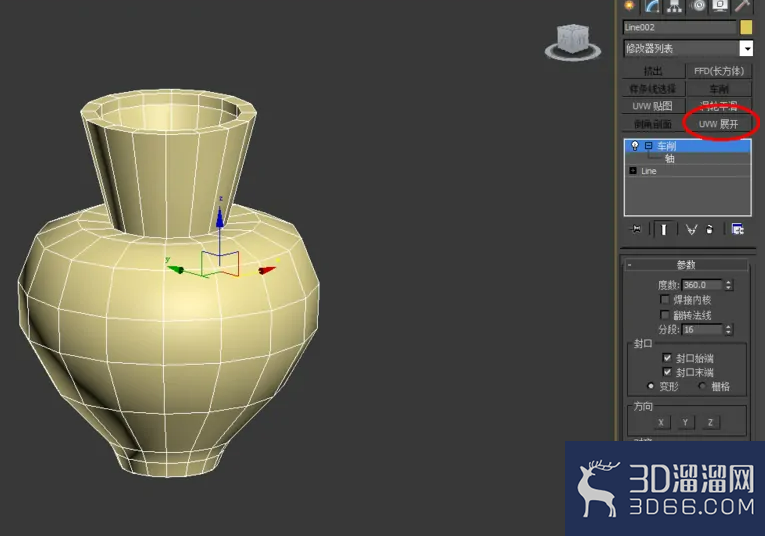Screen dimensions: 765x536
Task: Click the 分段 spinner arrows
Action: (728, 330)
